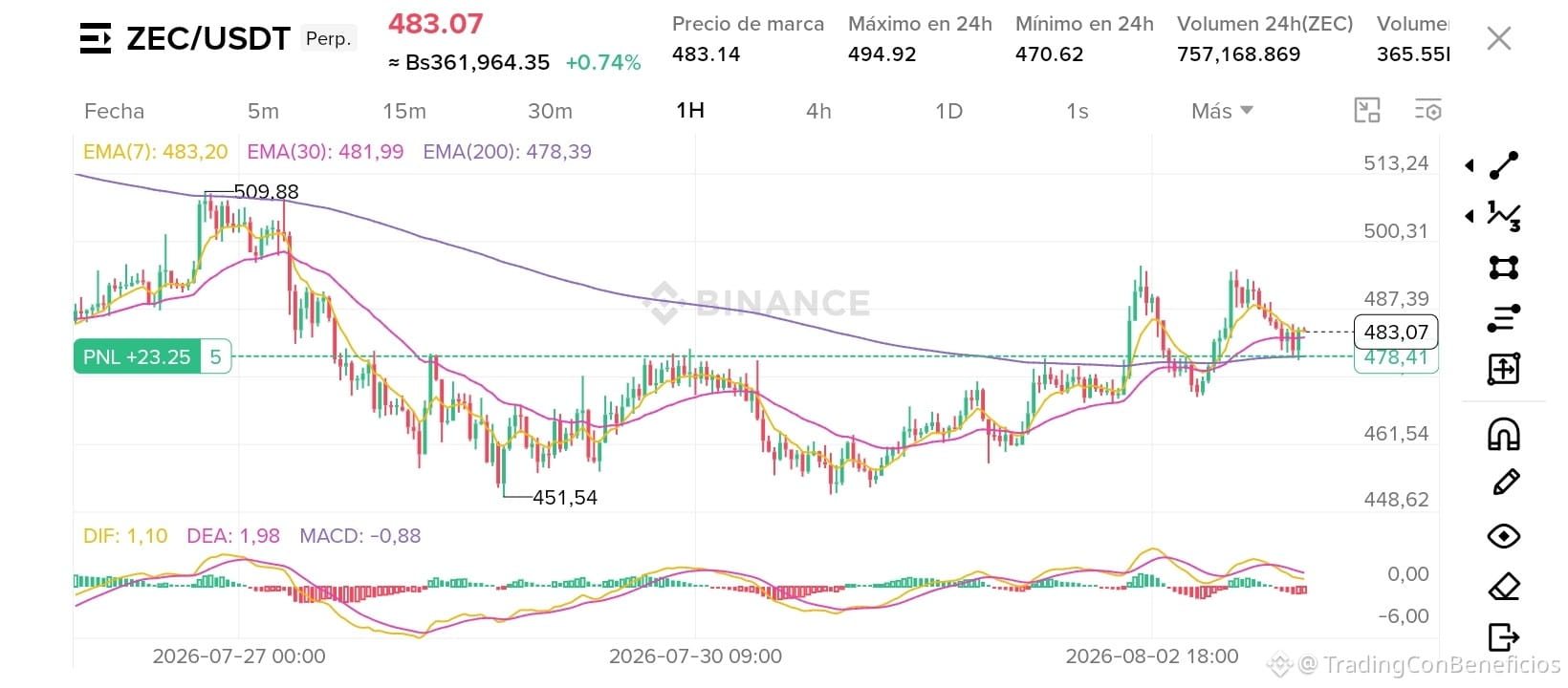Open the Más timeframe dropdown
Image resolution: width=1568 pixels, height=688 pixels.
tap(1222, 111)
